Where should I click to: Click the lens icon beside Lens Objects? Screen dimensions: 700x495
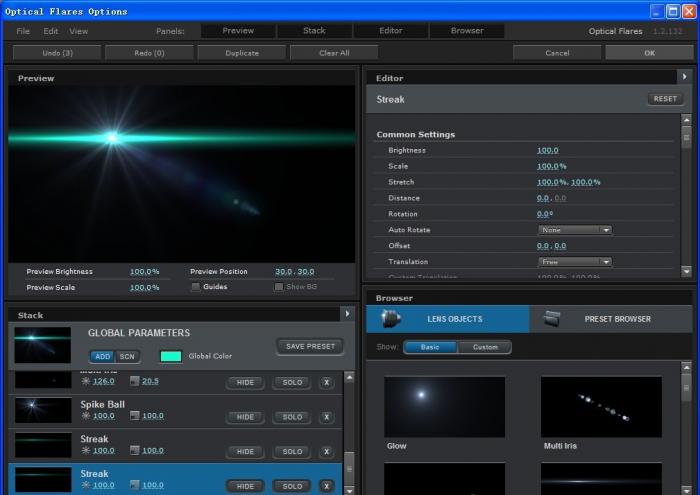391,319
